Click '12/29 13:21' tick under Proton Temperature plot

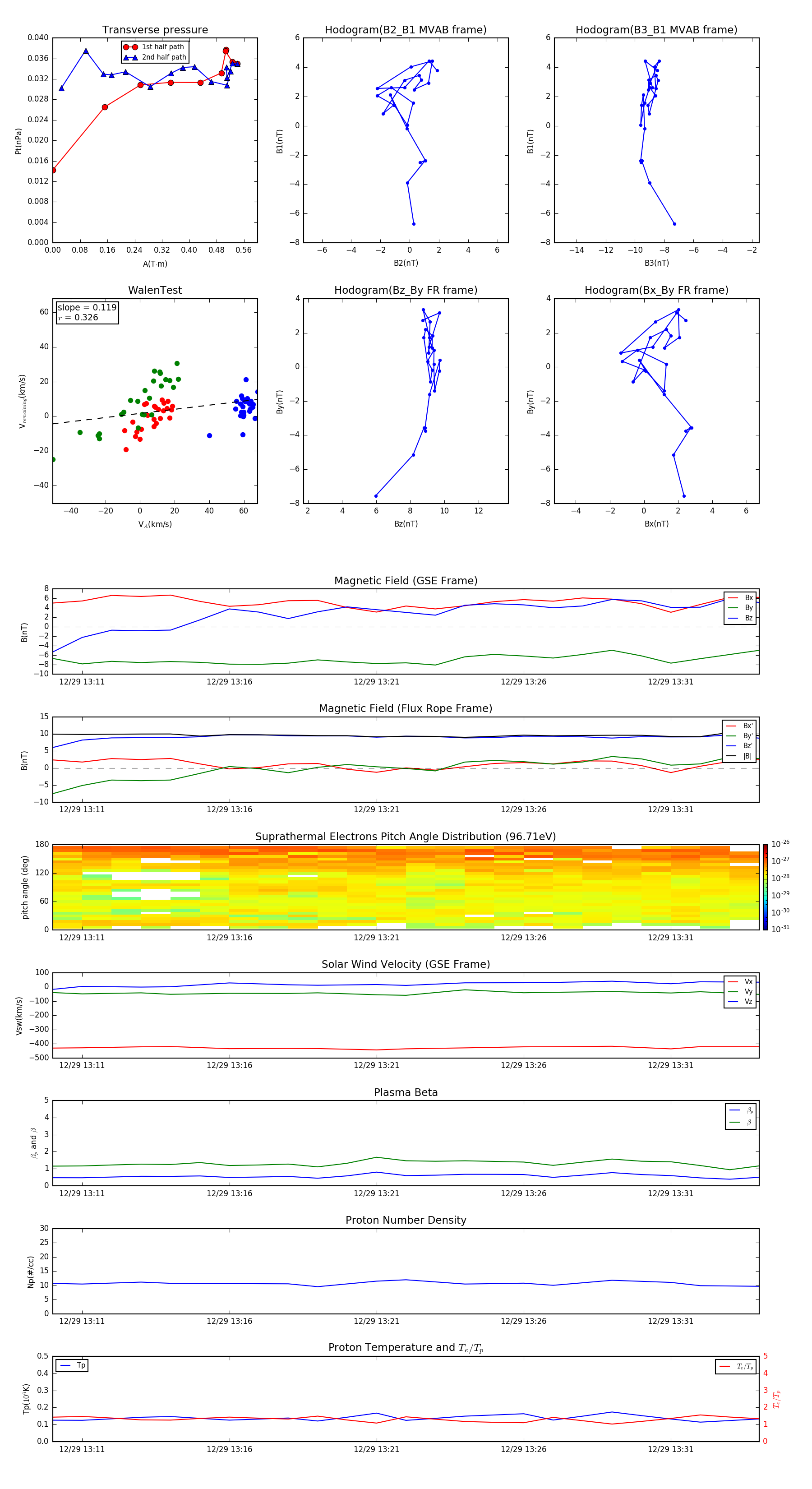376,1449
